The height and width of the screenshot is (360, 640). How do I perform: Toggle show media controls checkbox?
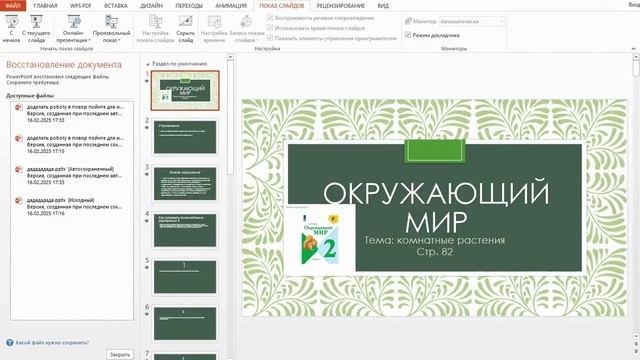[270, 38]
